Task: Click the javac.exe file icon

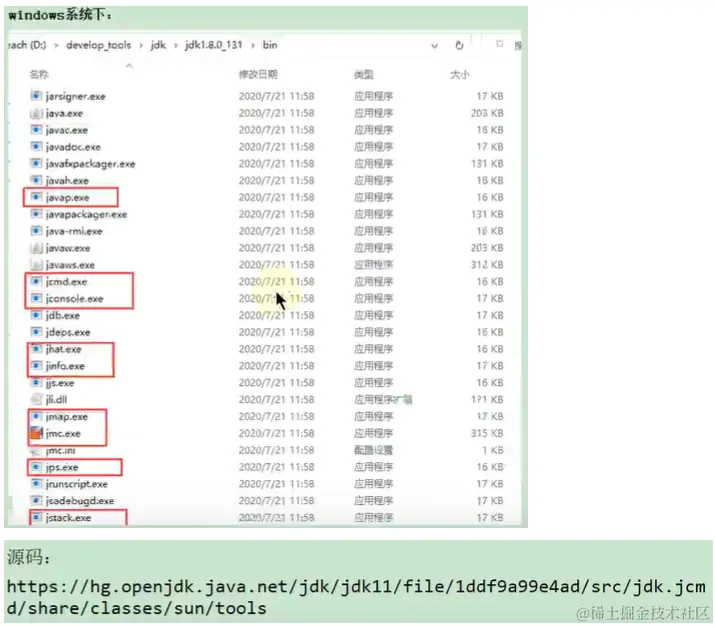Action: 36,130
